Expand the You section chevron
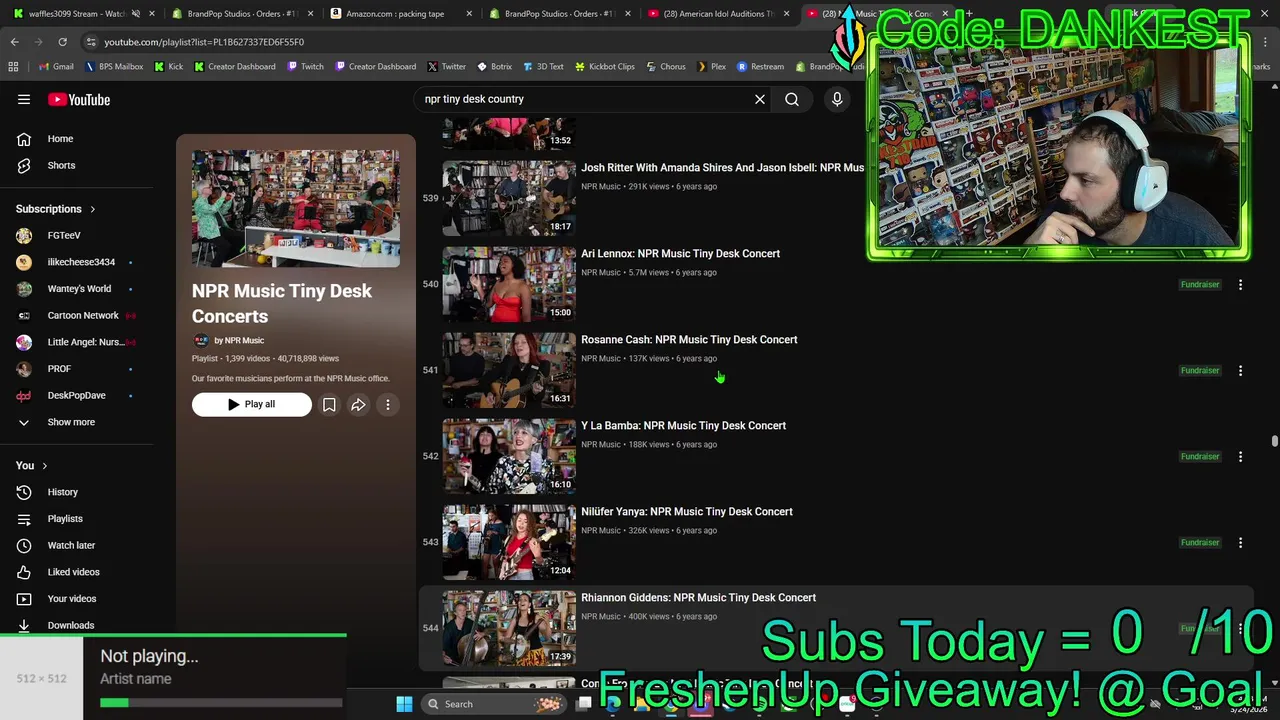Image resolution: width=1280 pixels, height=720 pixels. click(x=44, y=466)
